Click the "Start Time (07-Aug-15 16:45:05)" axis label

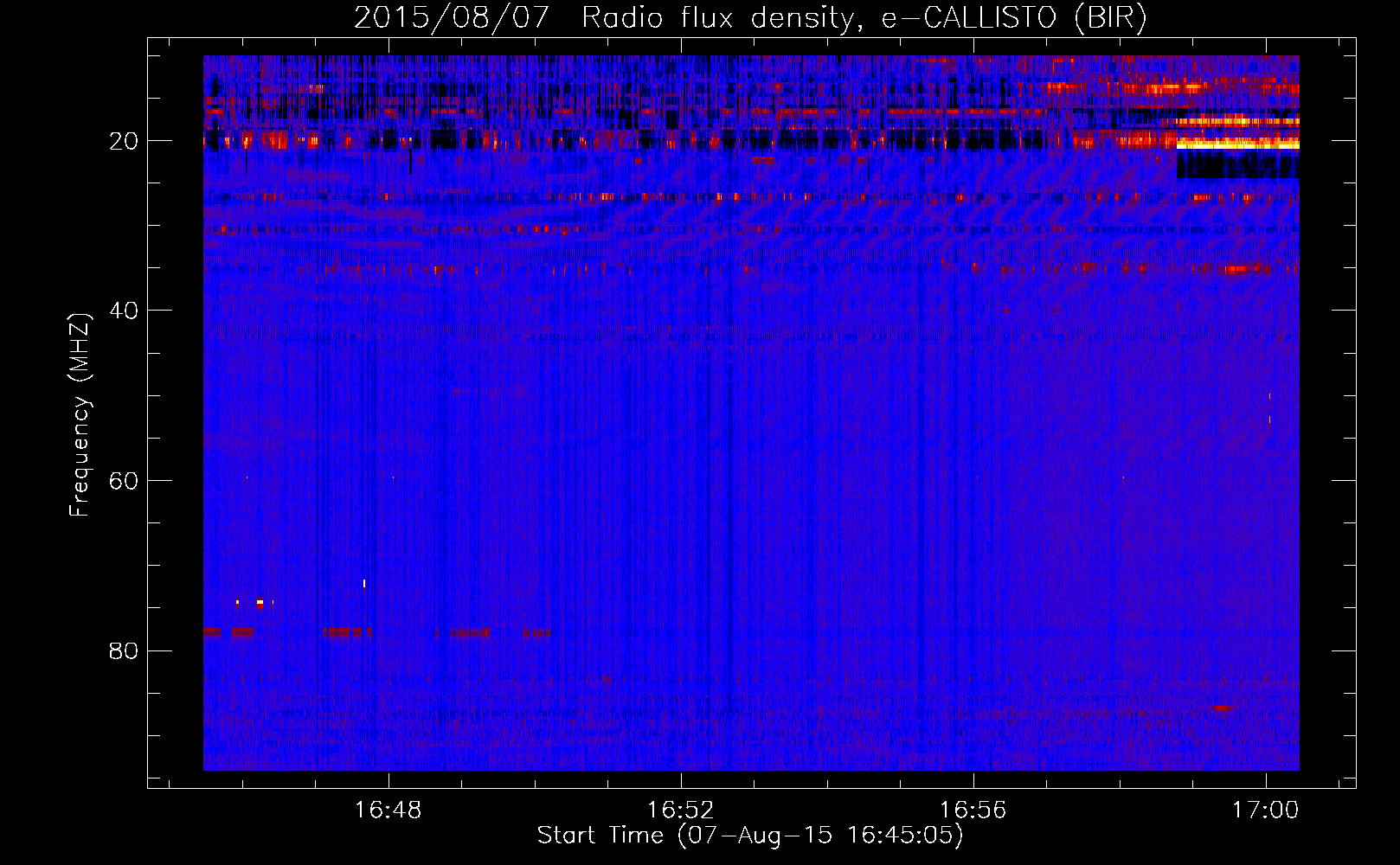[x=750, y=836]
